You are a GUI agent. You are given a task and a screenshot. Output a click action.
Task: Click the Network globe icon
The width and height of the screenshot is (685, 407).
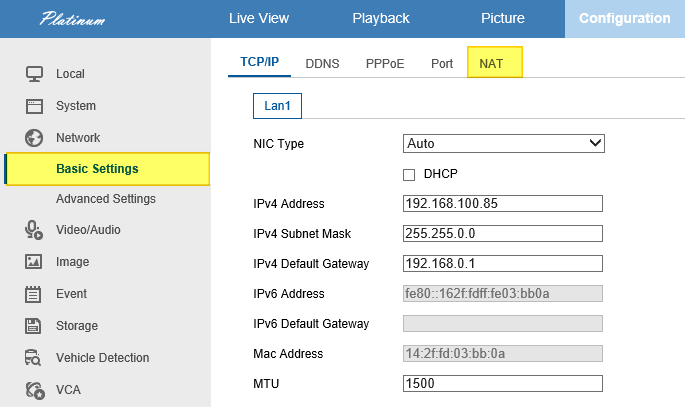35,138
